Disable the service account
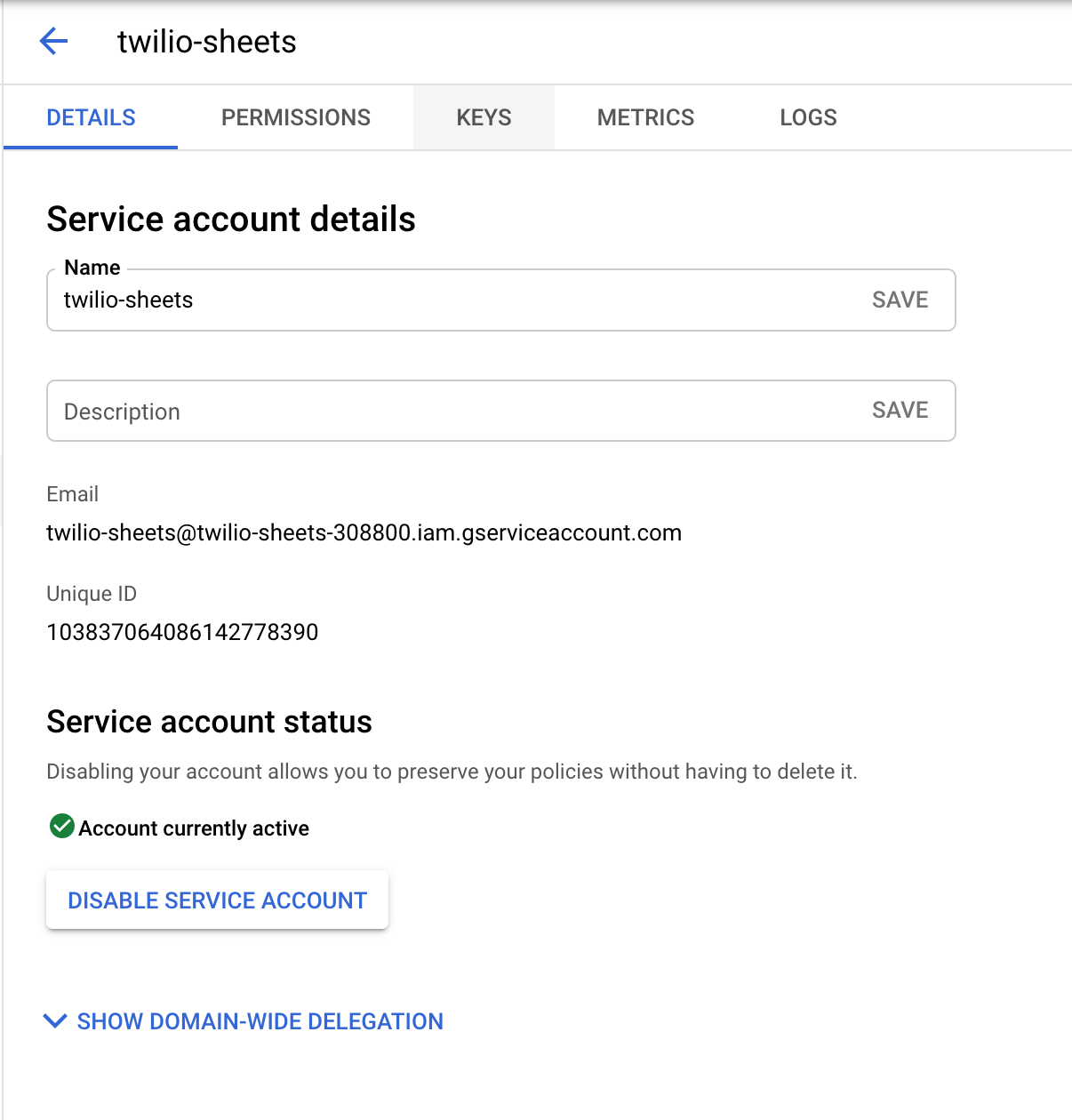This screenshot has width=1072, height=1120. coord(217,900)
